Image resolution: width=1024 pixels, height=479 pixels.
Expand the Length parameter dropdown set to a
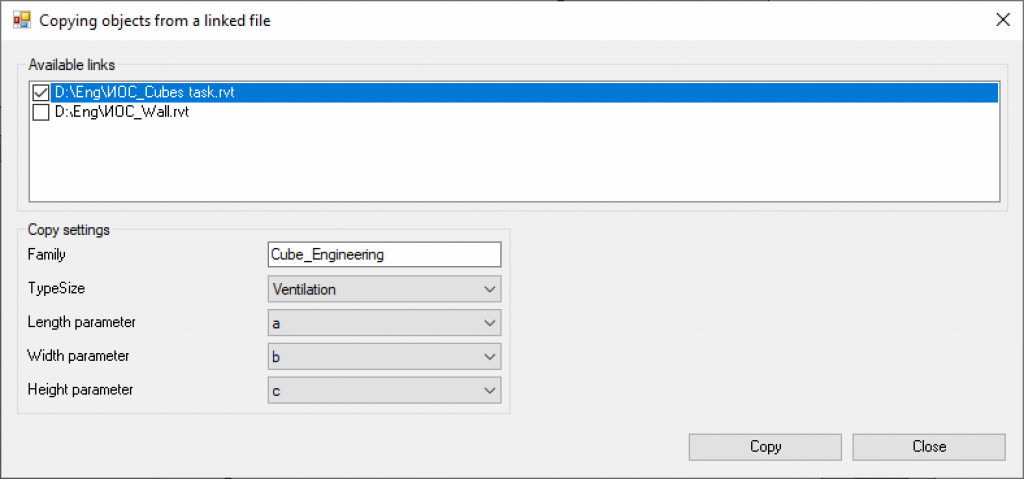pos(384,323)
